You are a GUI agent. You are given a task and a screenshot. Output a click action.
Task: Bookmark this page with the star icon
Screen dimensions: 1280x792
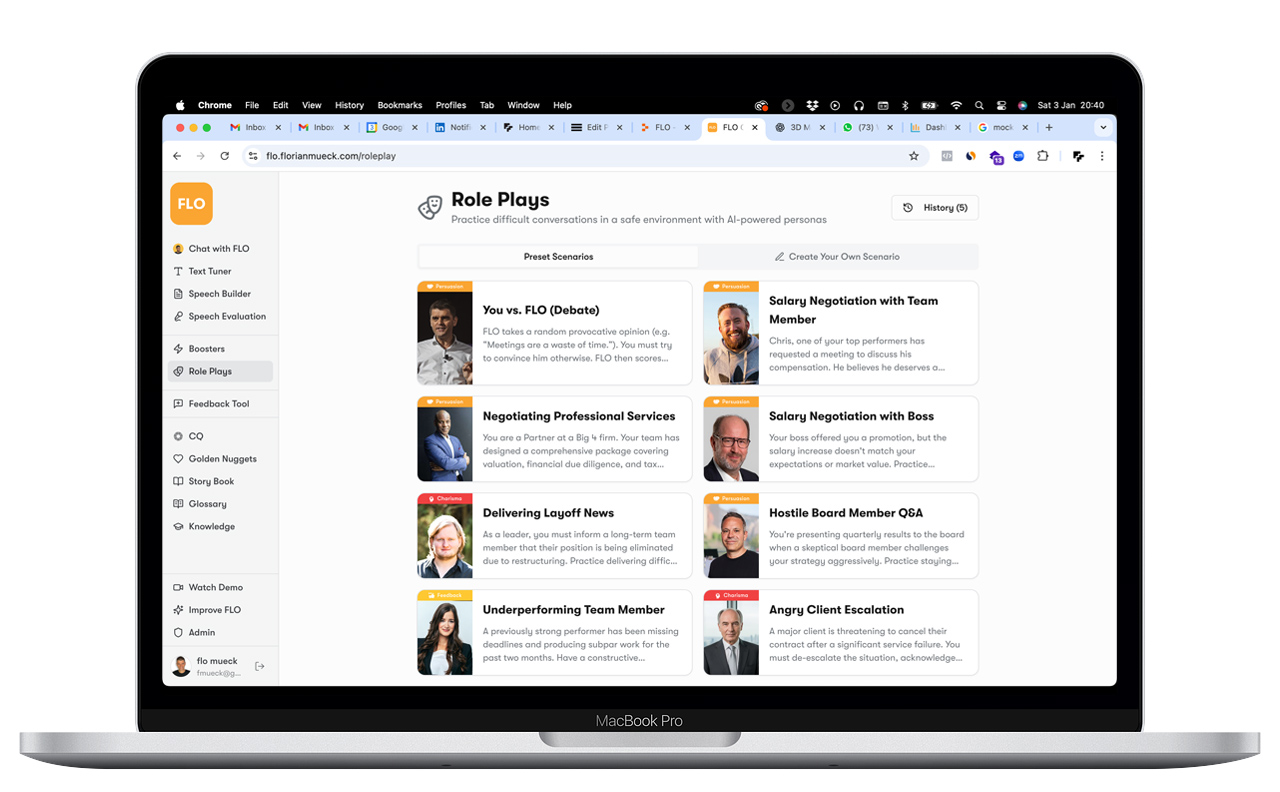[913, 156]
